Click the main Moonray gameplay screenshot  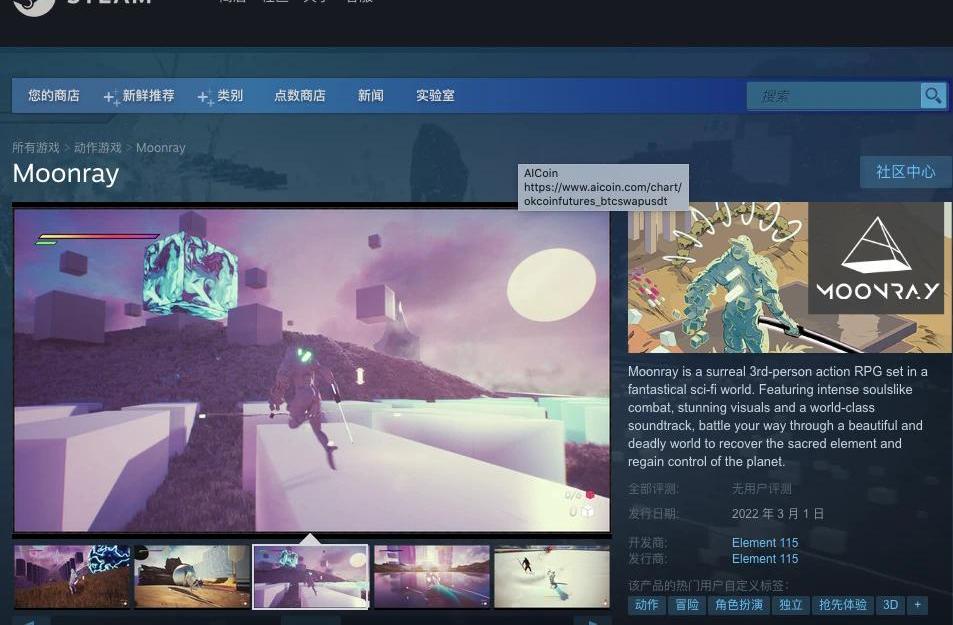click(312, 370)
